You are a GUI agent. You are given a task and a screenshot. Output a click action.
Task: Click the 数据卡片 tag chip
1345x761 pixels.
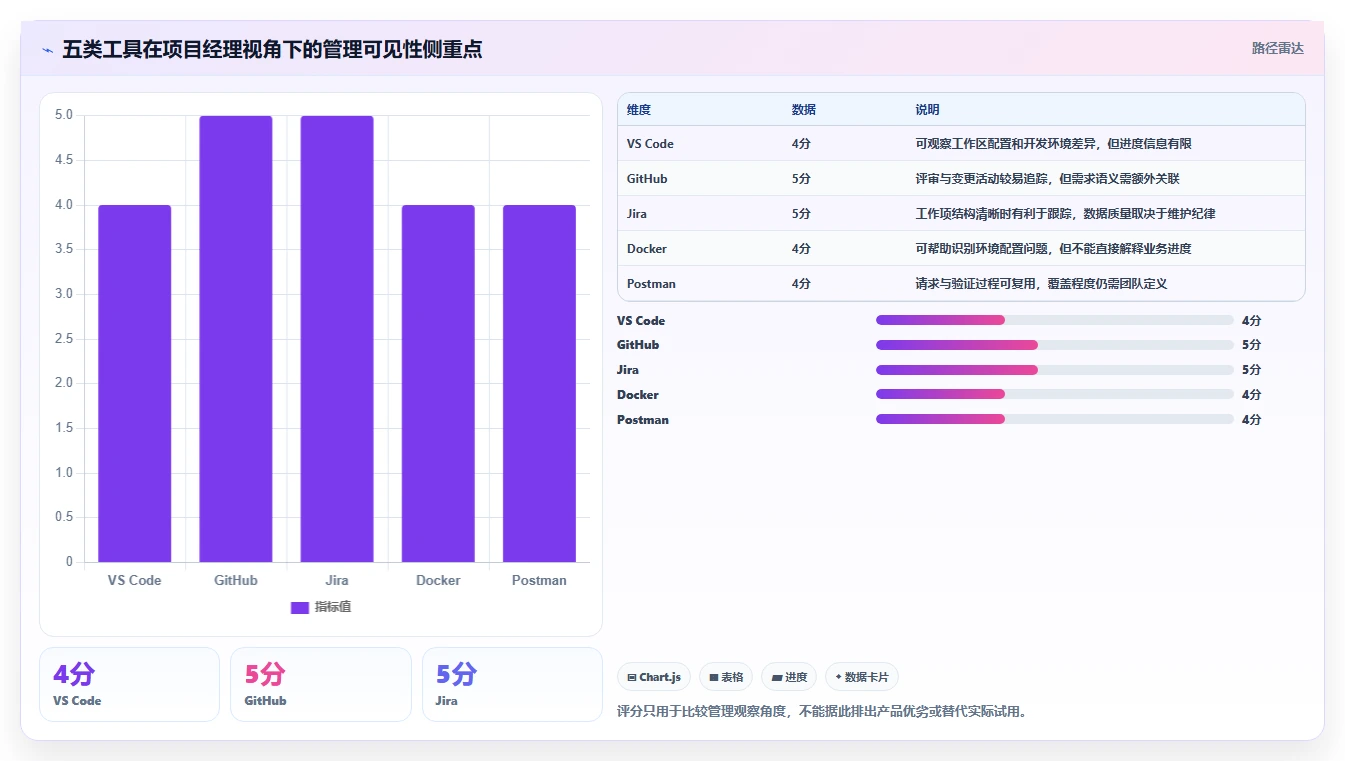(x=861, y=677)
